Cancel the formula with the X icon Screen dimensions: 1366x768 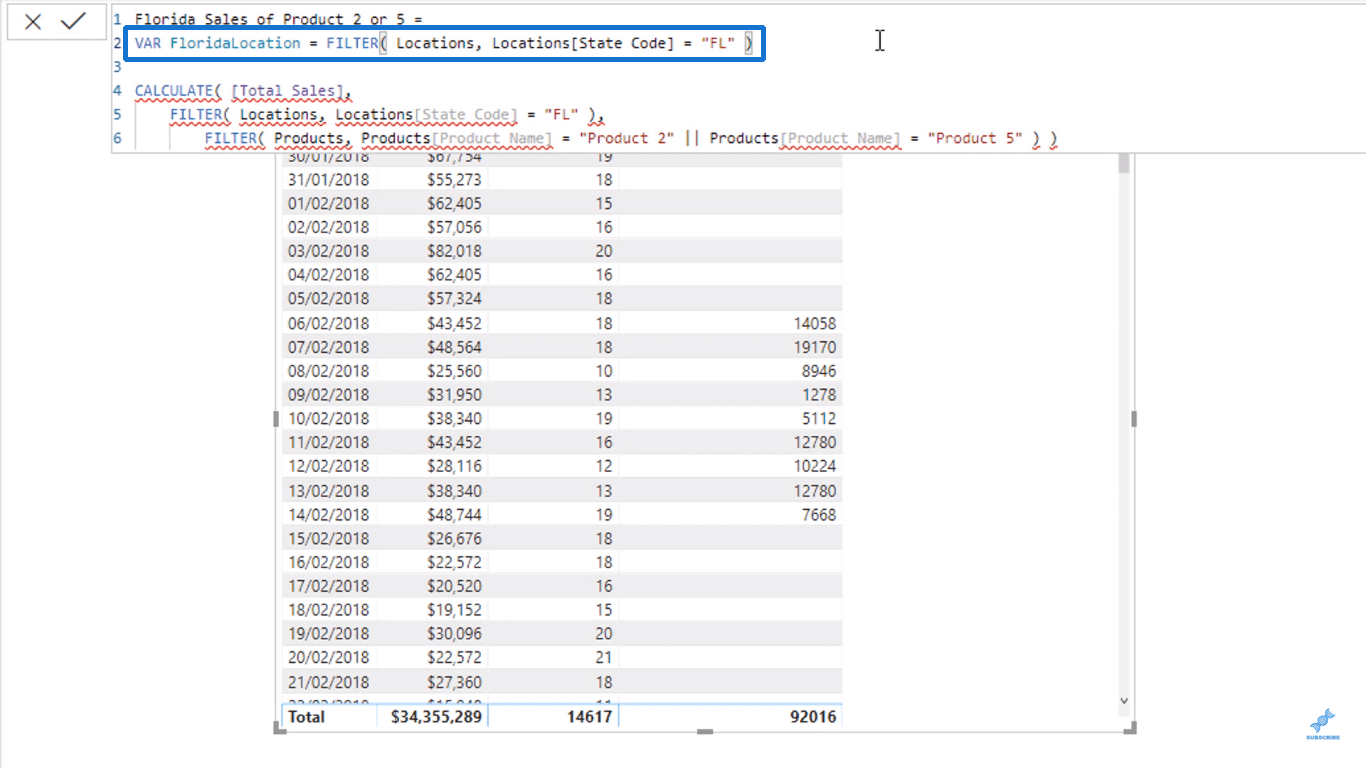click(x=33, y=22)
